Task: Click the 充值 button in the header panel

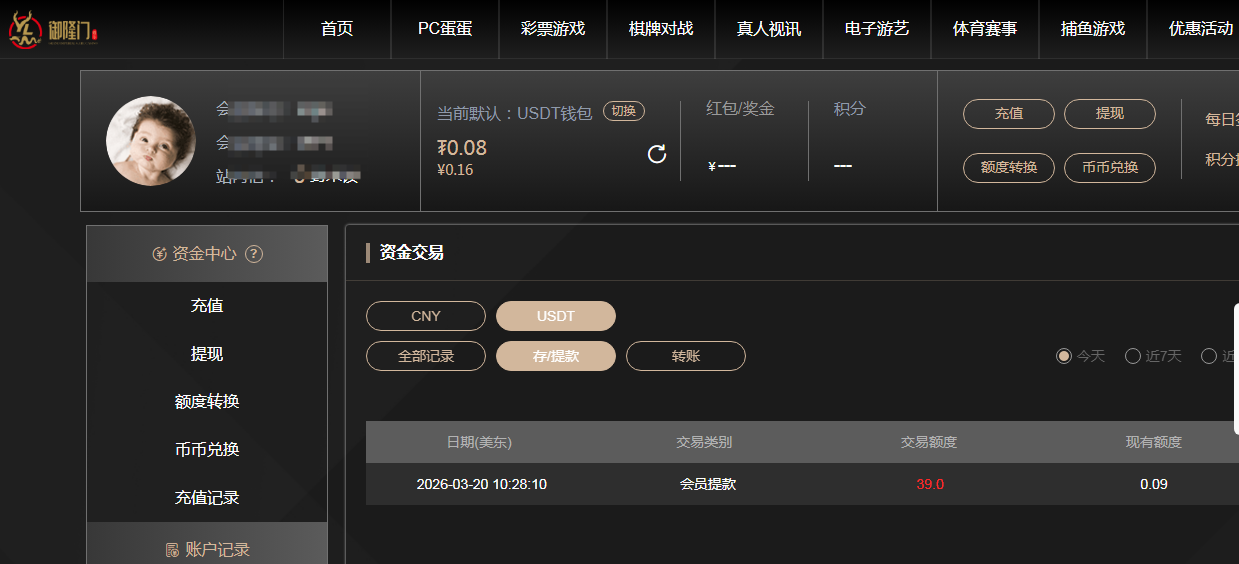Action: pyautogui.click(x=1009, y=114)
